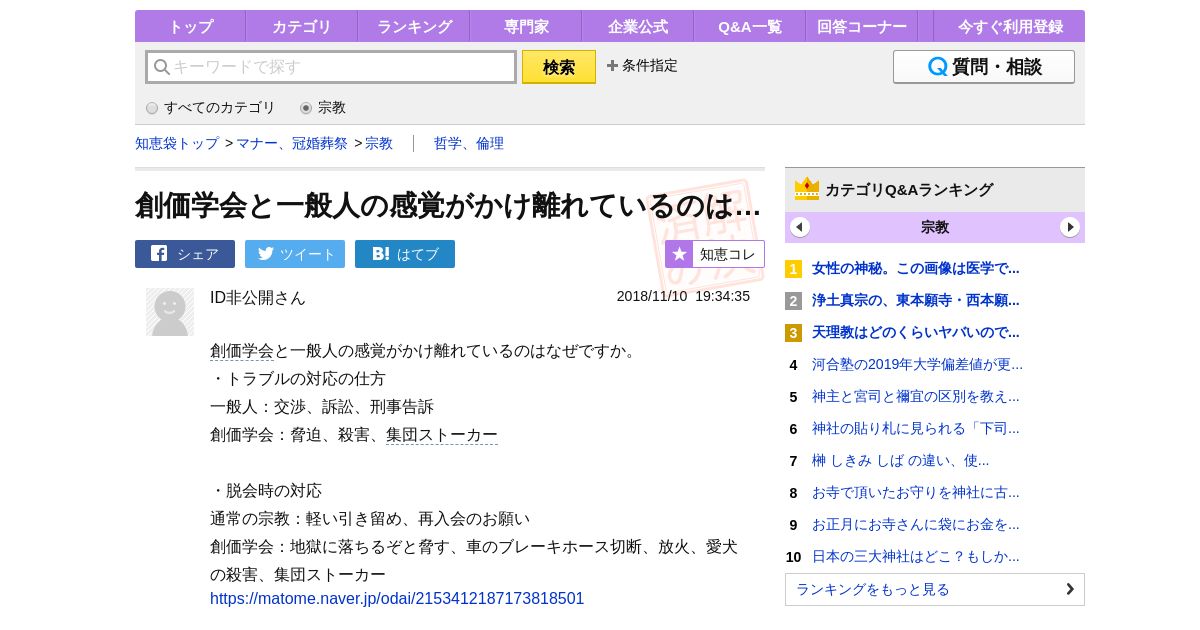The image size is (1200, 630).
Task: Click ランキングをもっと見る button
Action: [935, 589]
